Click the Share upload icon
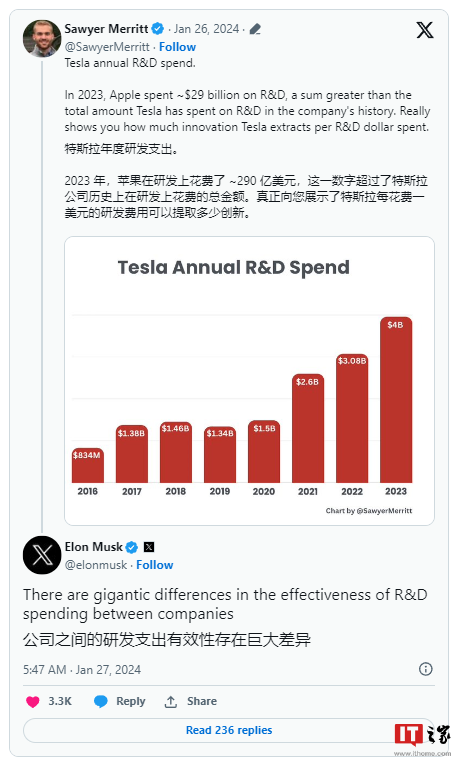Viewport: 458px width, 763px height. click(x=170, y=702)
